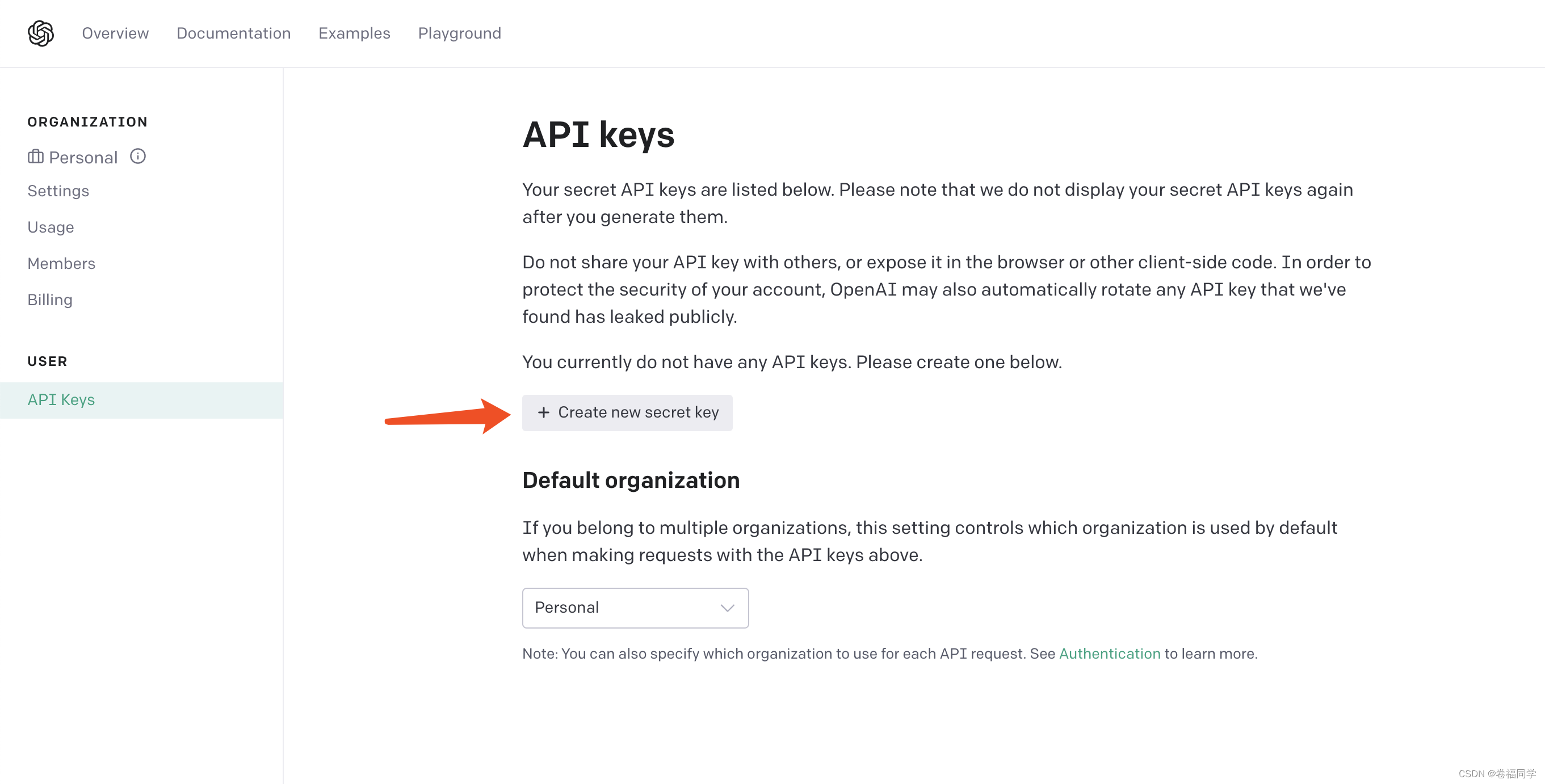Go to Billing in the sidebar
The height and width of the screenshot is (784, 1545).
50,300
